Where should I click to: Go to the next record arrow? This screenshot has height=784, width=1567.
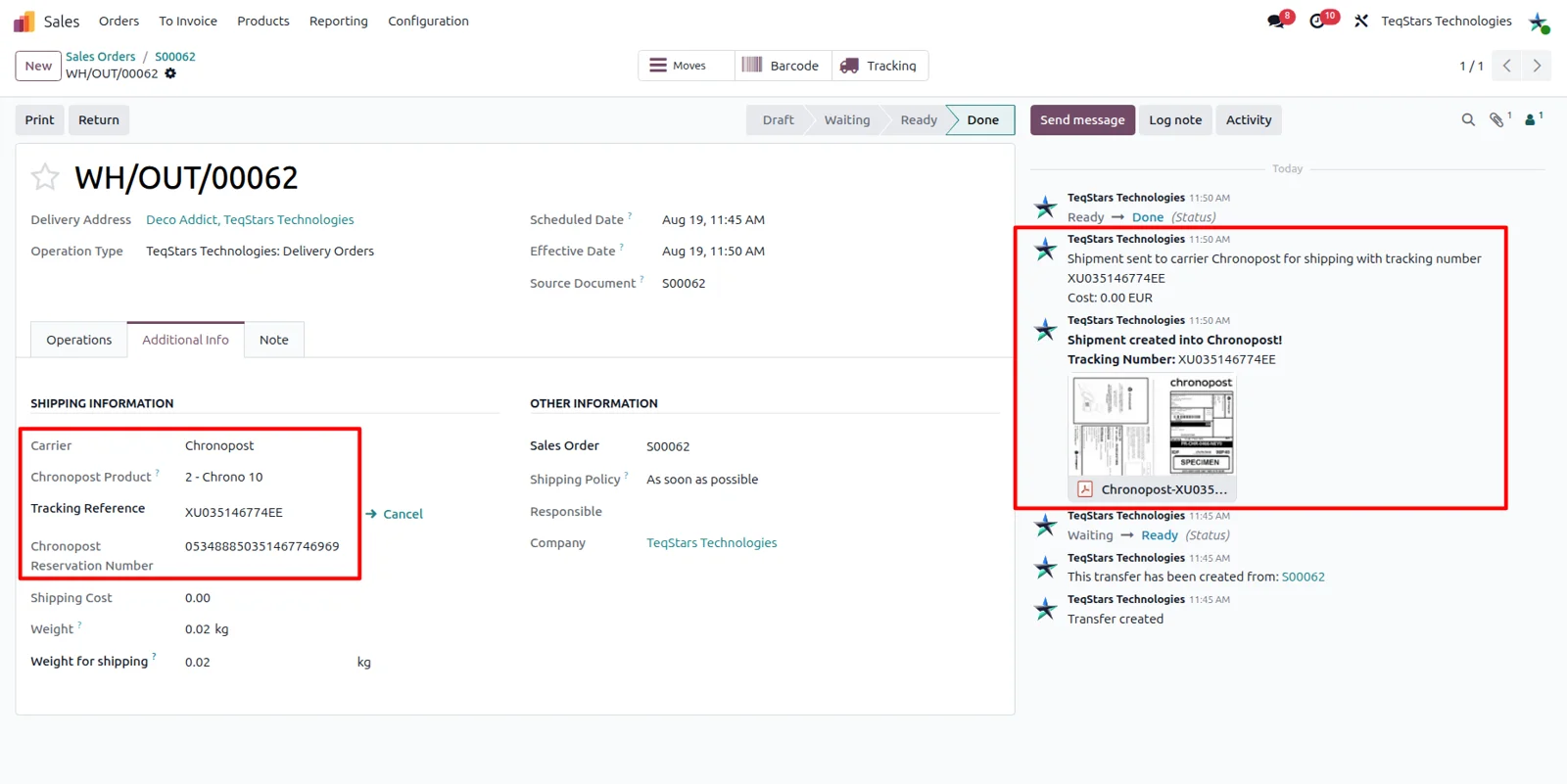click(1537, 66)
